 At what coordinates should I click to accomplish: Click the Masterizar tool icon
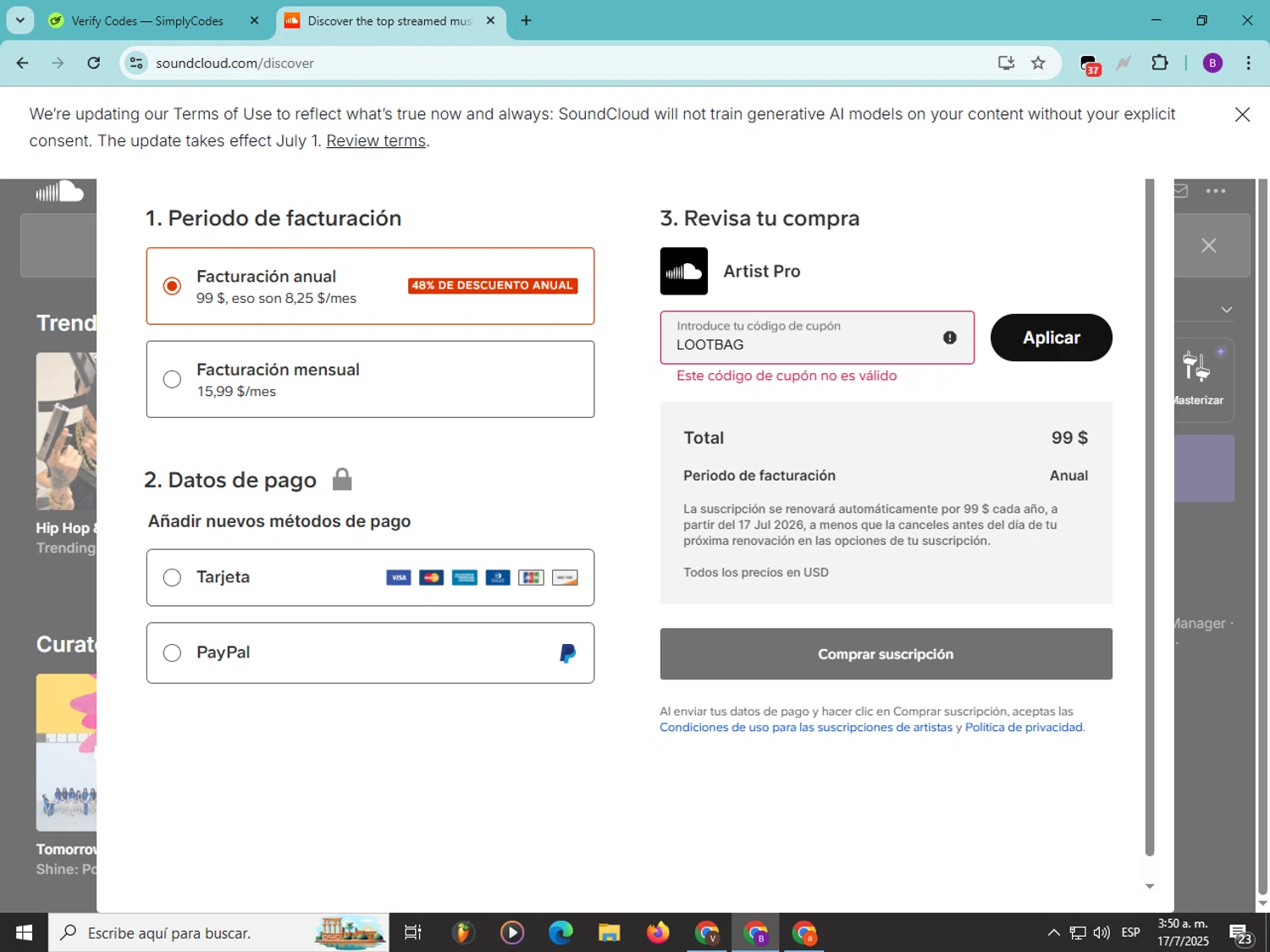point(1196,366)
